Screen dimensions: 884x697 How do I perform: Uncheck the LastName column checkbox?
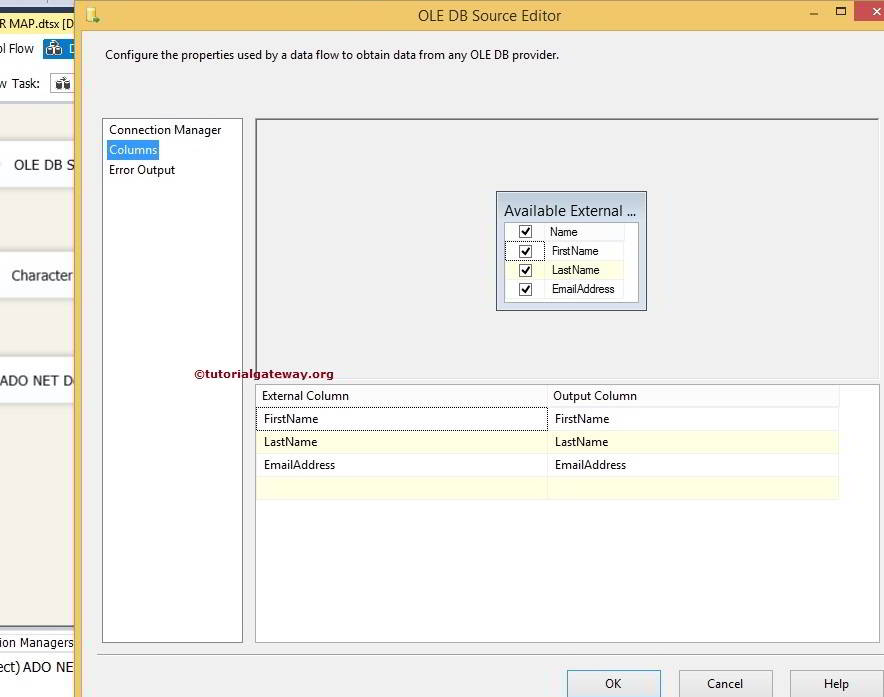525,270
